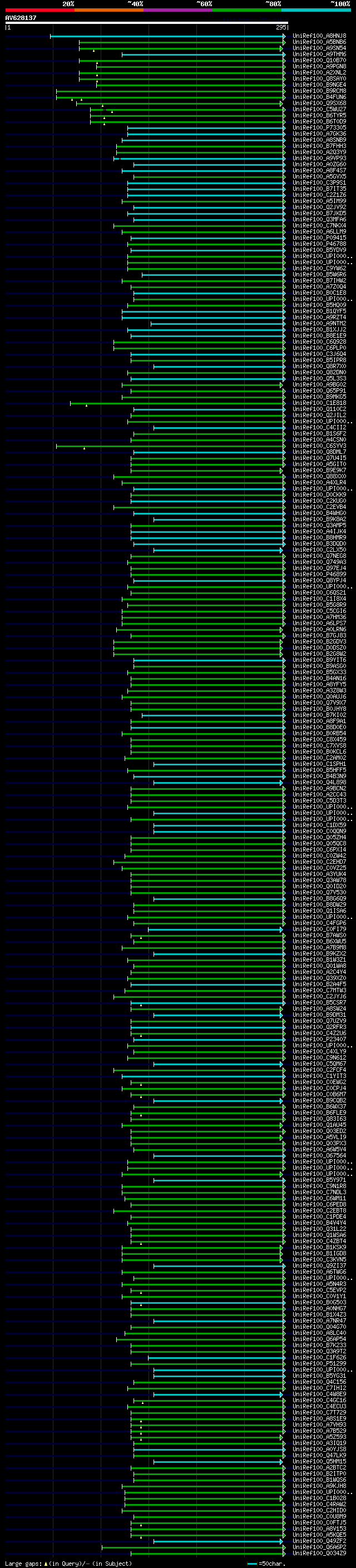The width and height of the screenshot is (356, 1568).
Task: Click the UniRef100_A0YJS8 label
Action: [319, 1449]
